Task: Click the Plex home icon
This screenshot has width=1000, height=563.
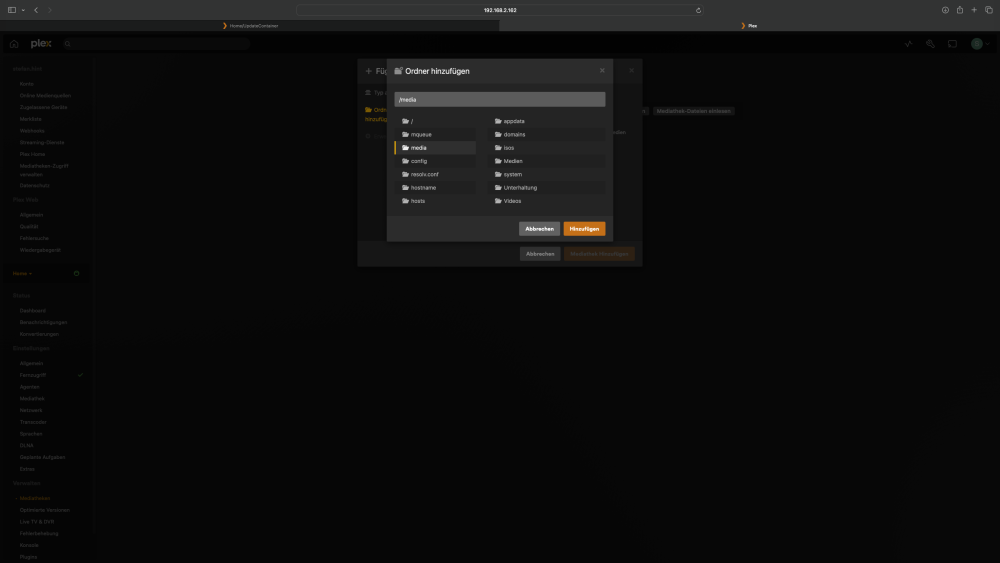Action: point(14,43)
